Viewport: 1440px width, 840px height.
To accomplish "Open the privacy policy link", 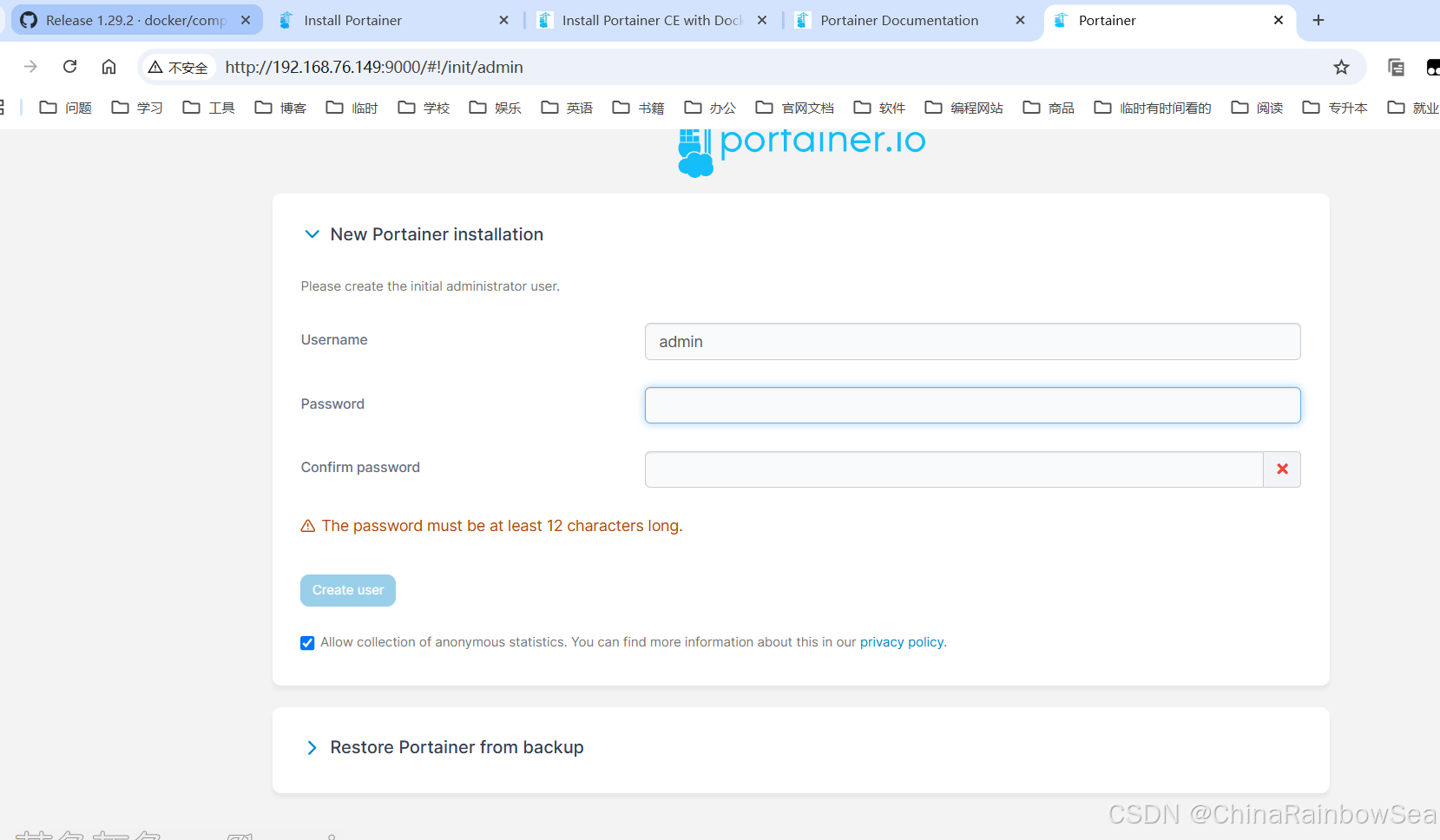I will pyautogui.click(x=901, y=642).
